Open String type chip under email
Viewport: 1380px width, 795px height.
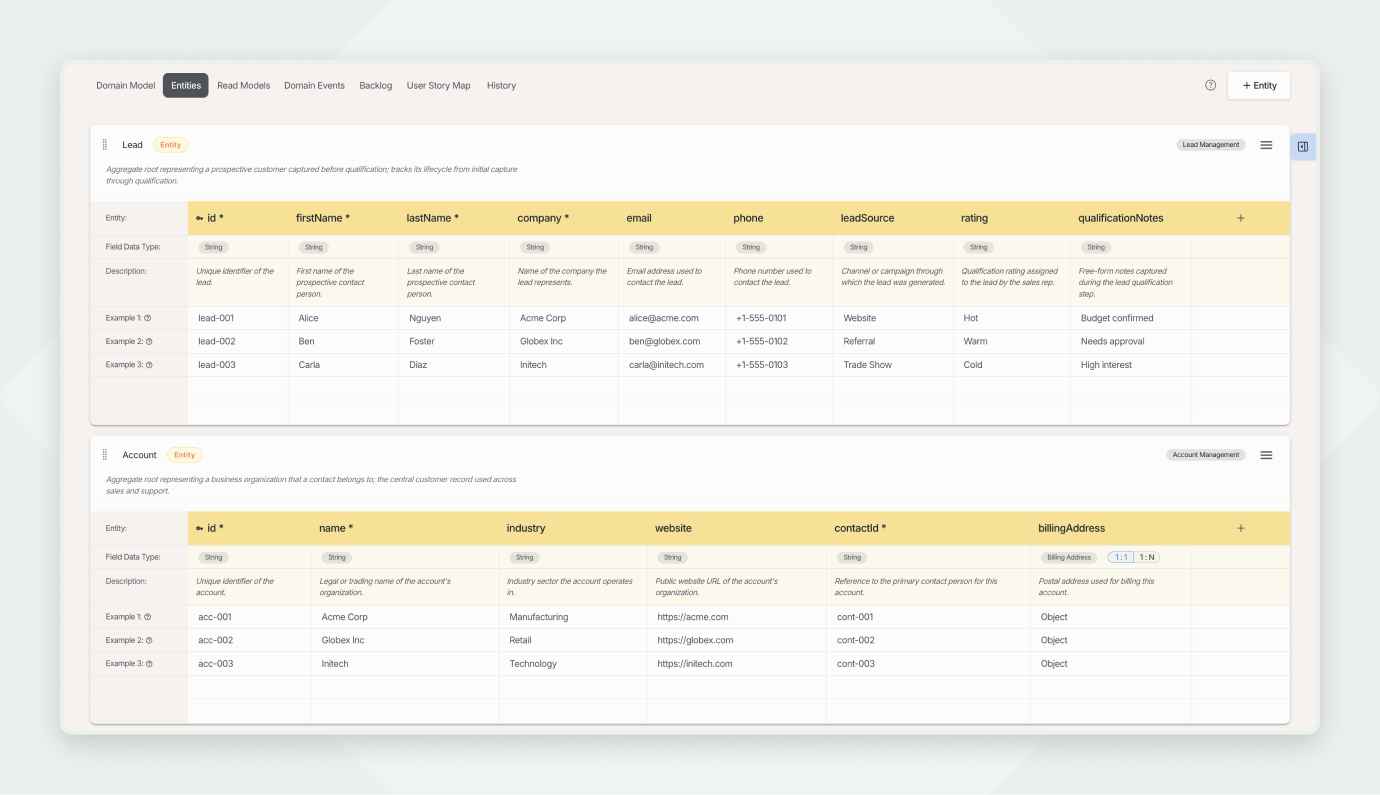tap(644, 247)
